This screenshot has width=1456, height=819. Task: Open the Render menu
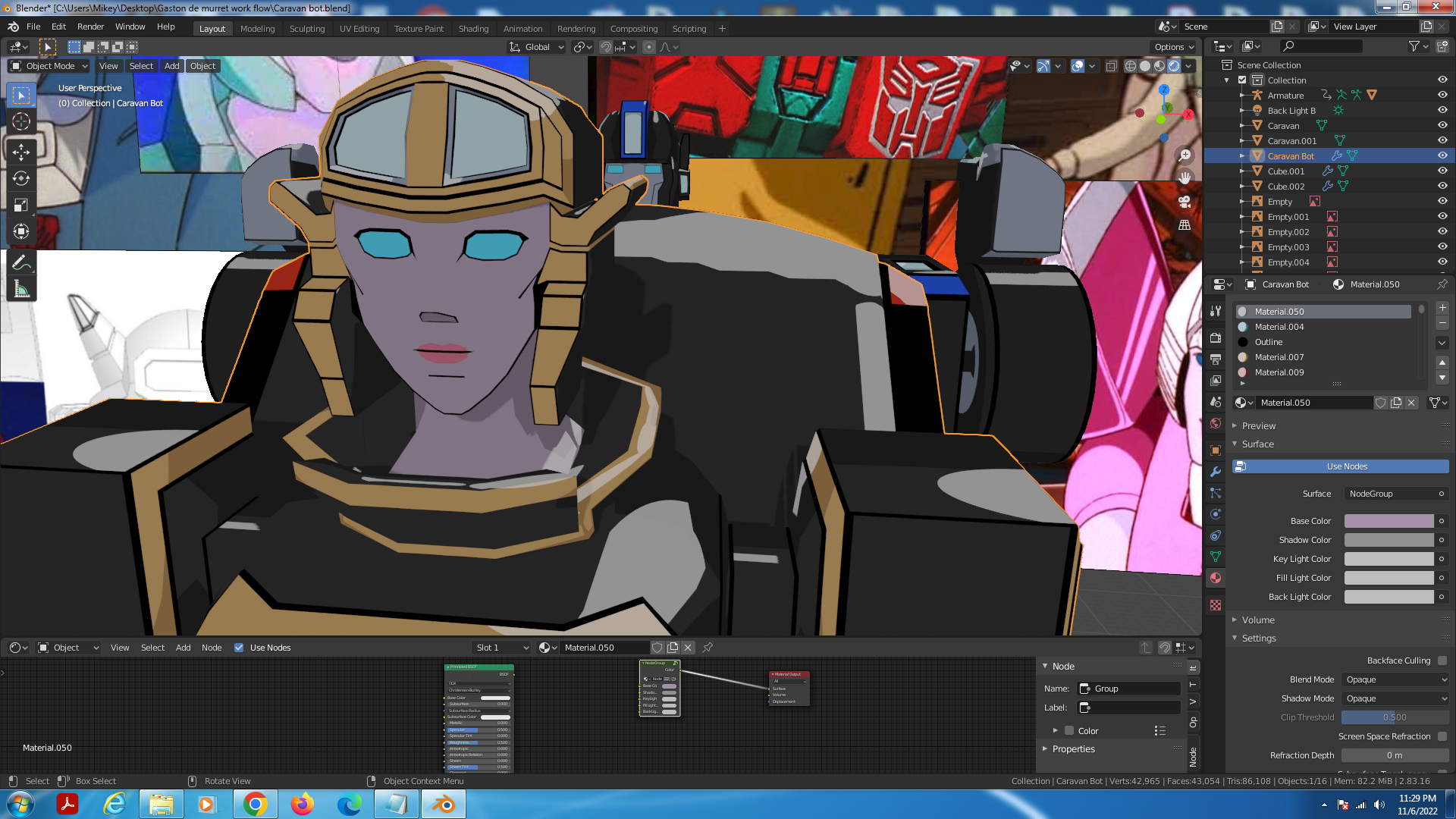pos(90,27)
